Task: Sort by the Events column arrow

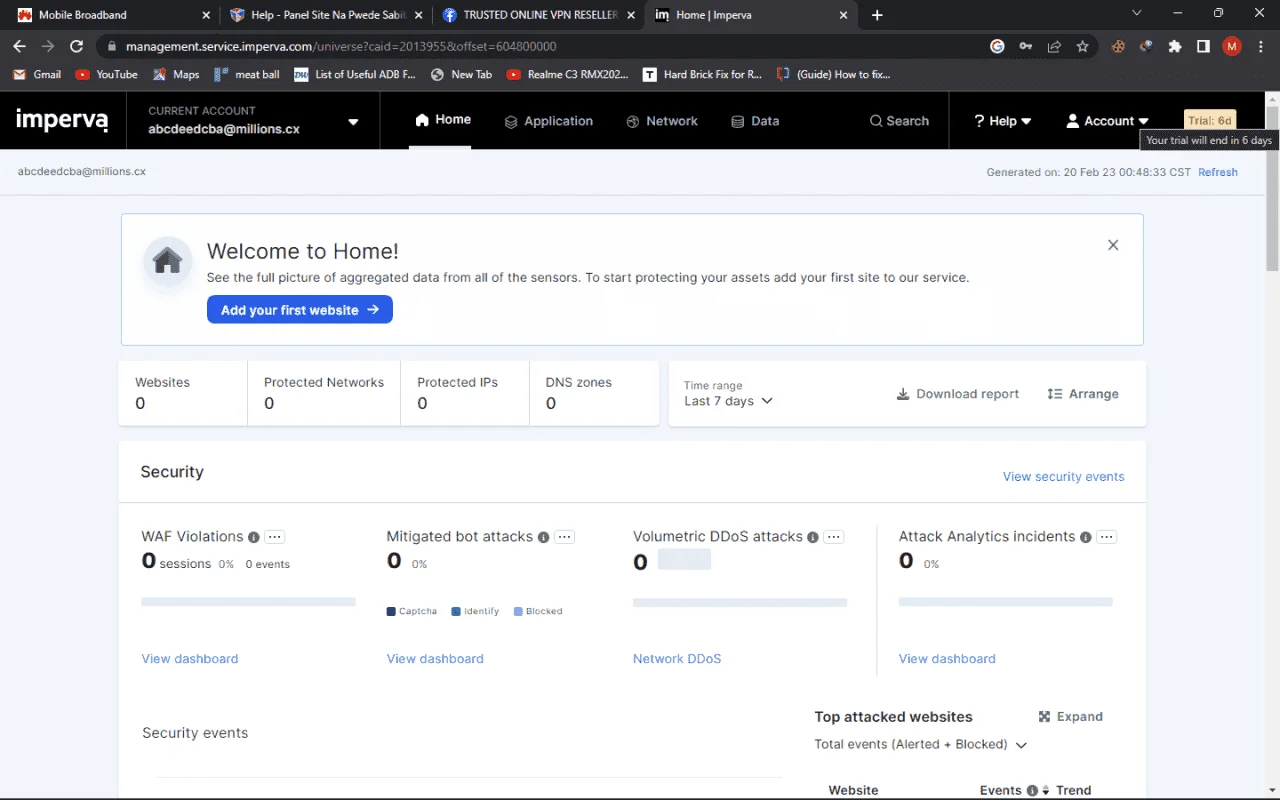Action: (1046, 791)
